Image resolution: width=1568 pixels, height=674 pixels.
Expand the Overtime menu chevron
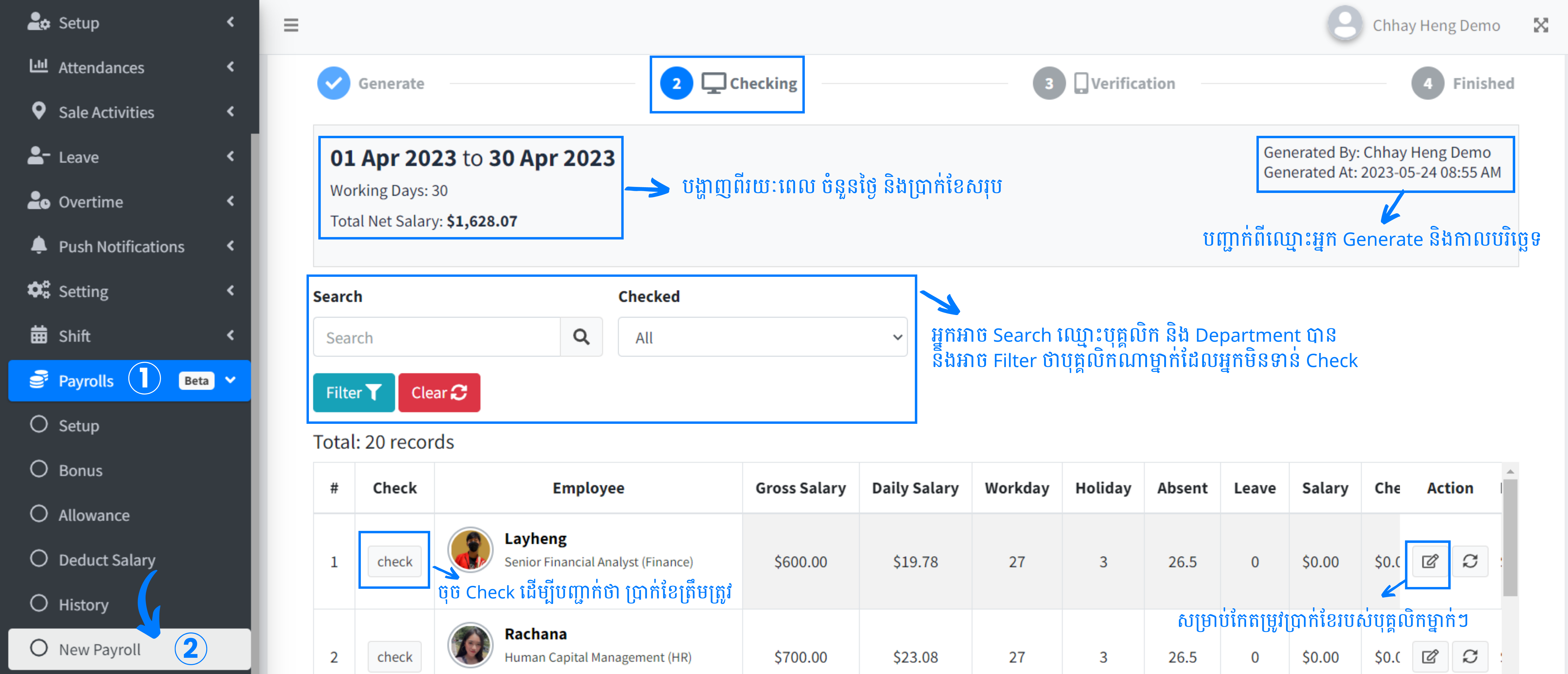tap(231, 201)
